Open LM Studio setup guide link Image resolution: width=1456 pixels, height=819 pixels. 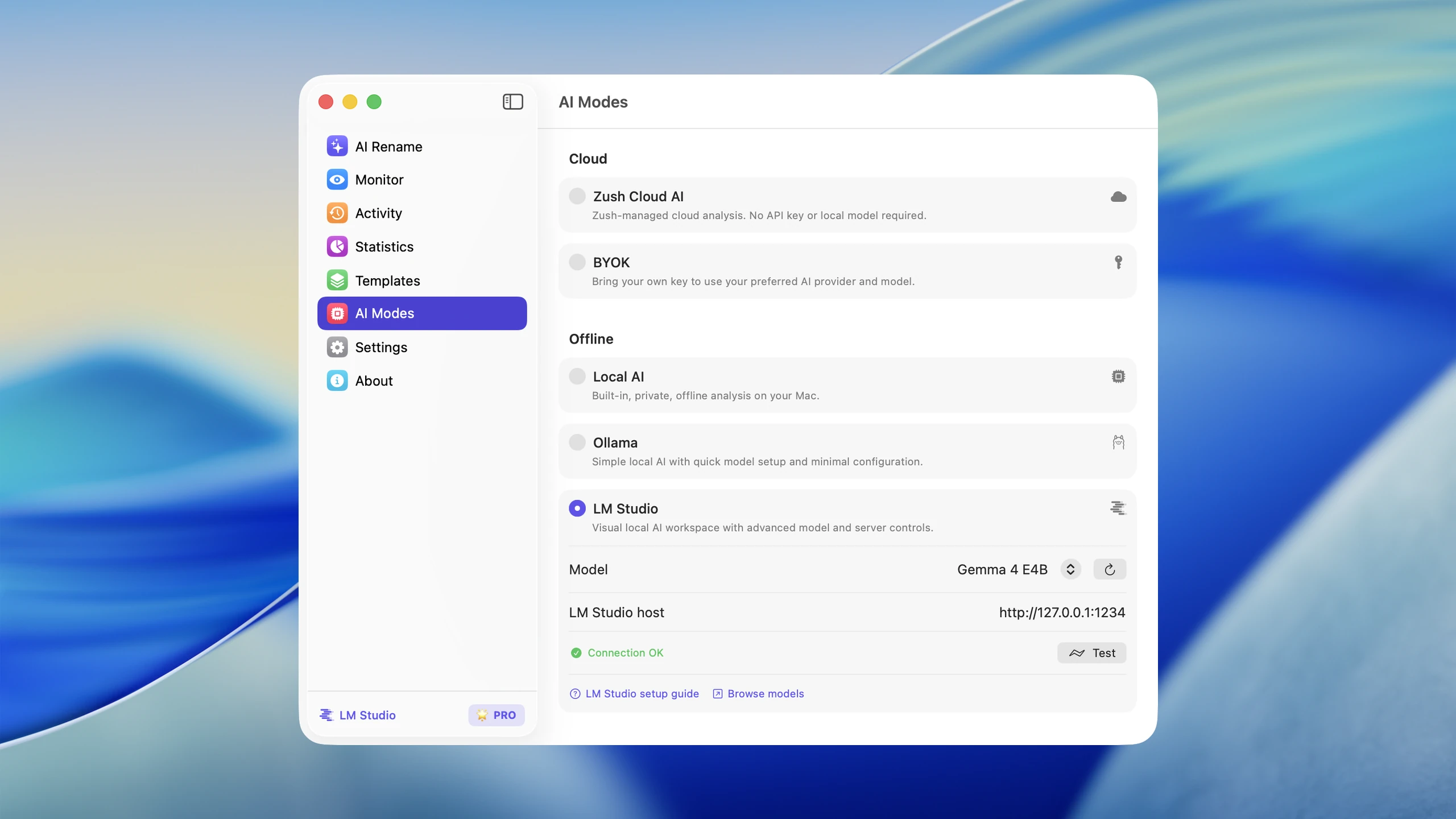click(642, 694)
